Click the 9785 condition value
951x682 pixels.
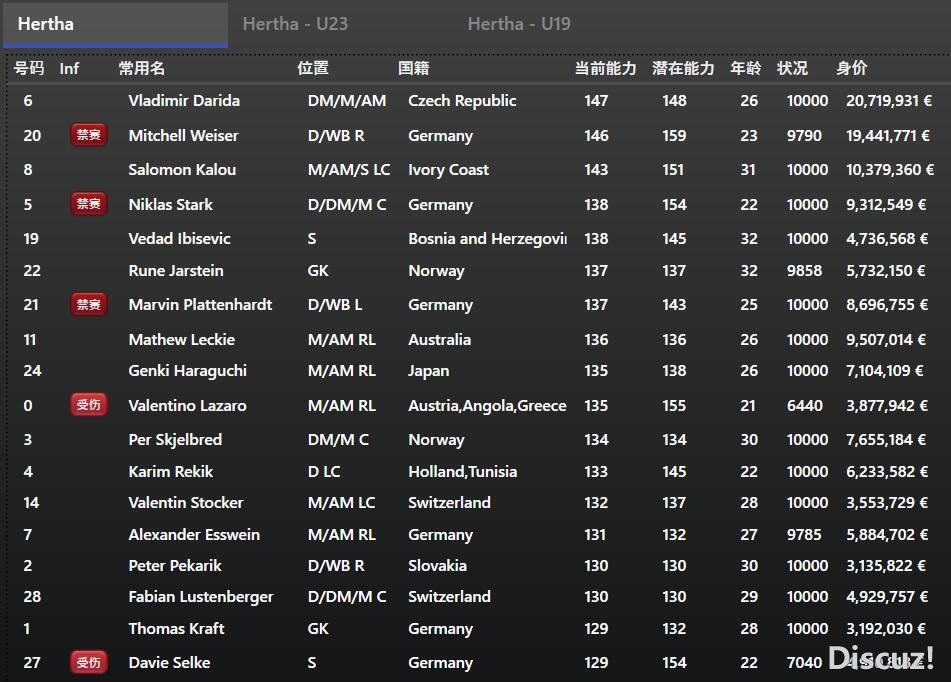point(804,535)
